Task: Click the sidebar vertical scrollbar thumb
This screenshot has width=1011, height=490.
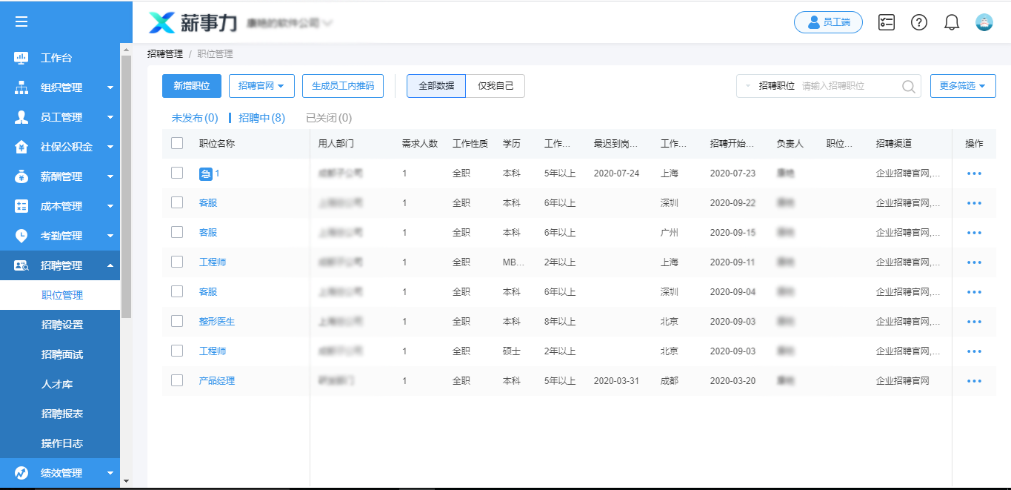Action: pos(126,180)
